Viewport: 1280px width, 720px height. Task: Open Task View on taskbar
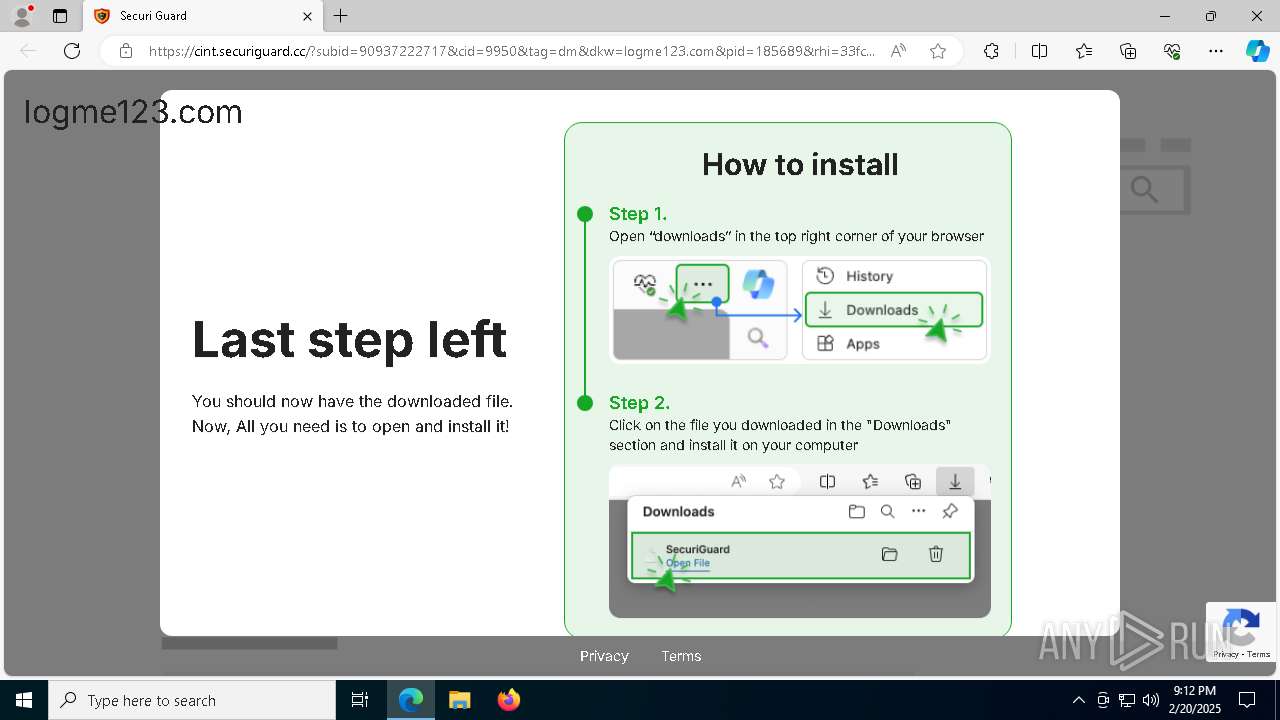pos(360,700)
